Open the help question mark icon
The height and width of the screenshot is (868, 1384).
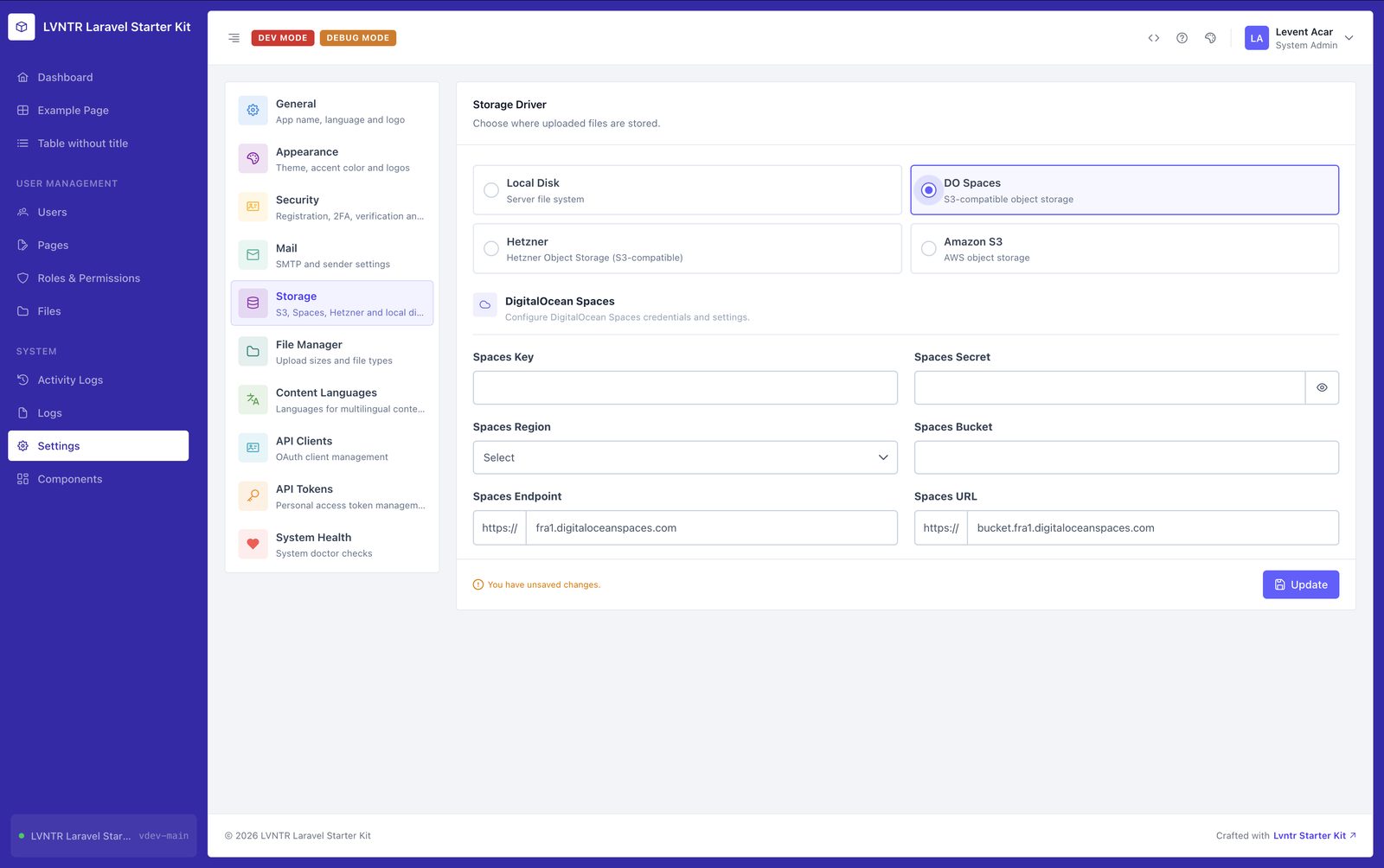1182,38
